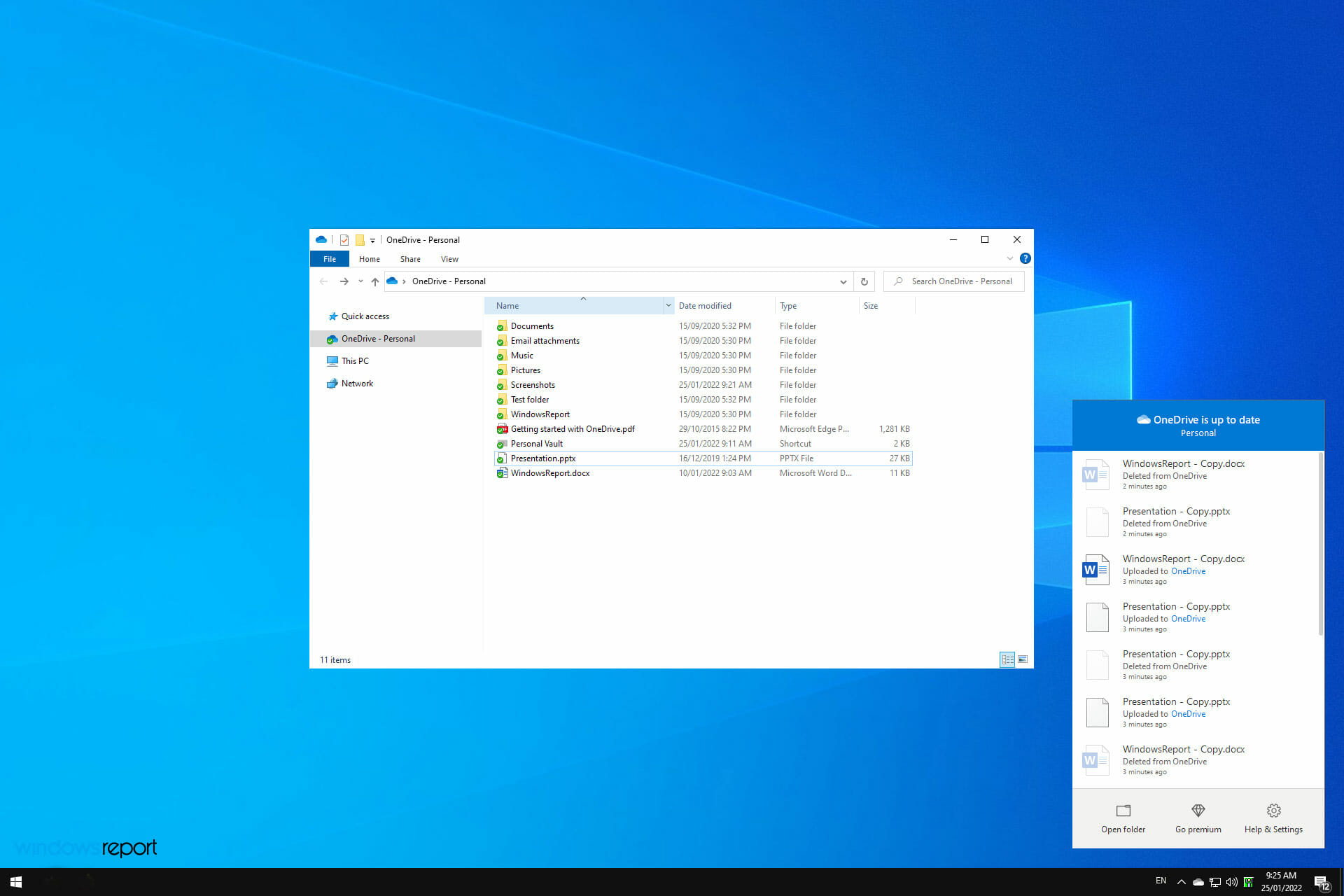Open the File menu in ribbon
Viewport: 1344px width, 896px height.
329,259
